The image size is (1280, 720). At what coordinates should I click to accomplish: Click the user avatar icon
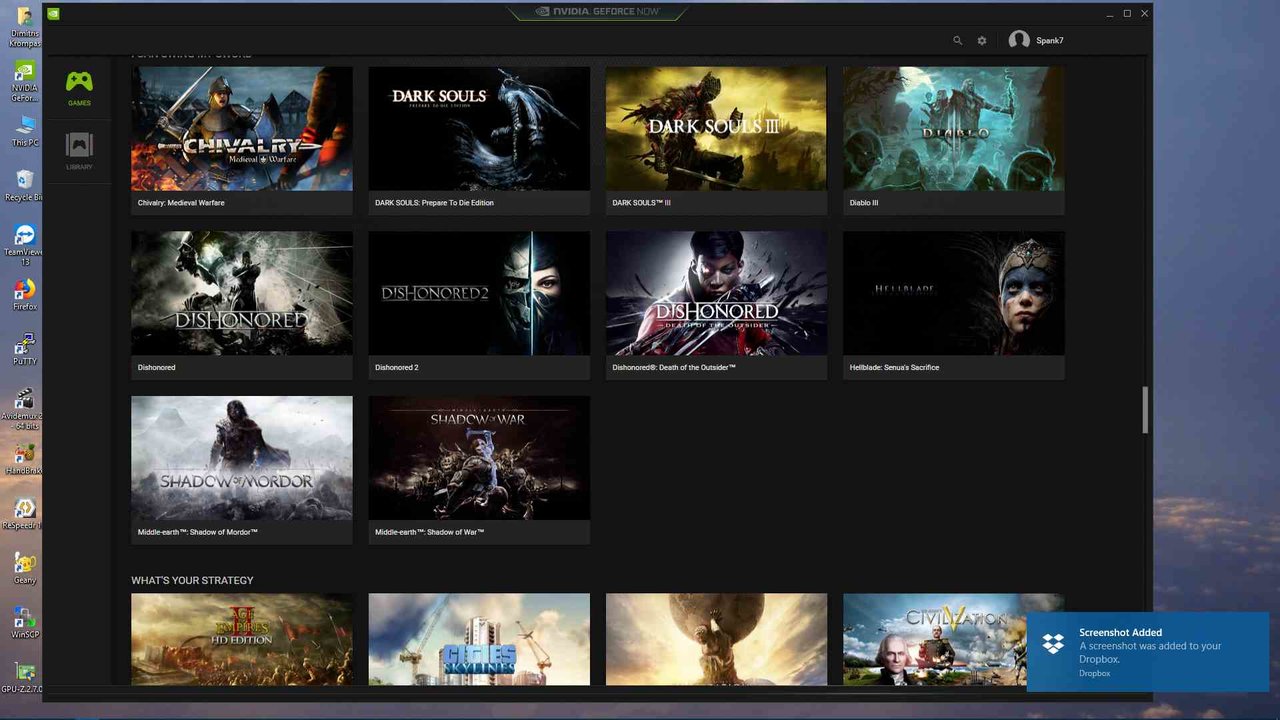[1019, 40]
